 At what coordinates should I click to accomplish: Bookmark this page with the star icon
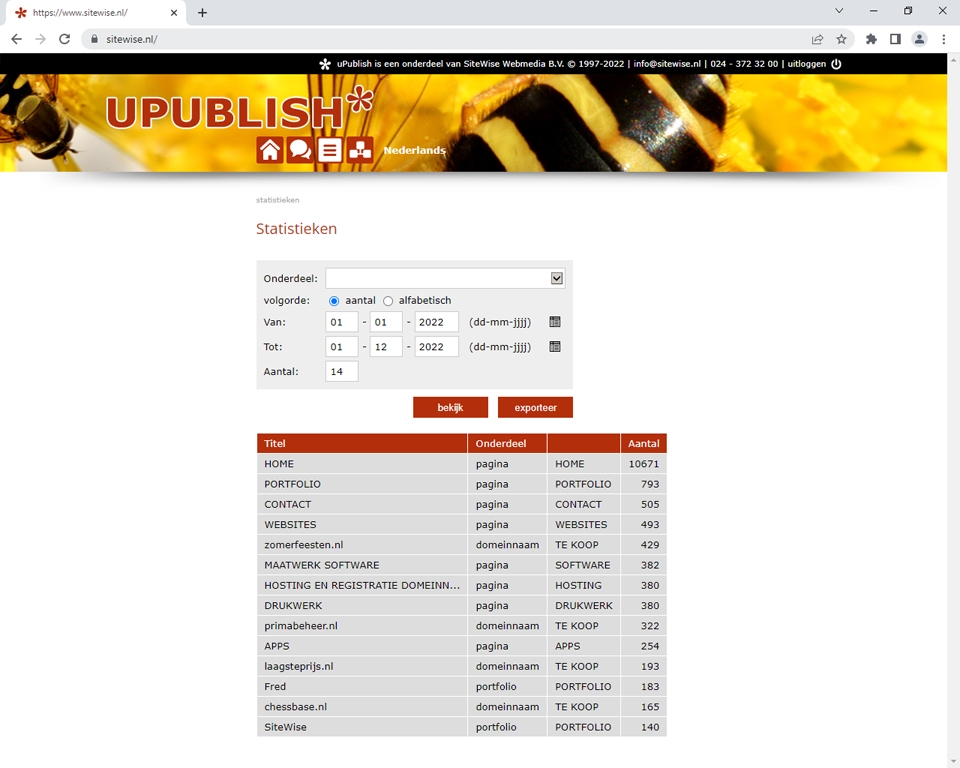tap(841, 39)
